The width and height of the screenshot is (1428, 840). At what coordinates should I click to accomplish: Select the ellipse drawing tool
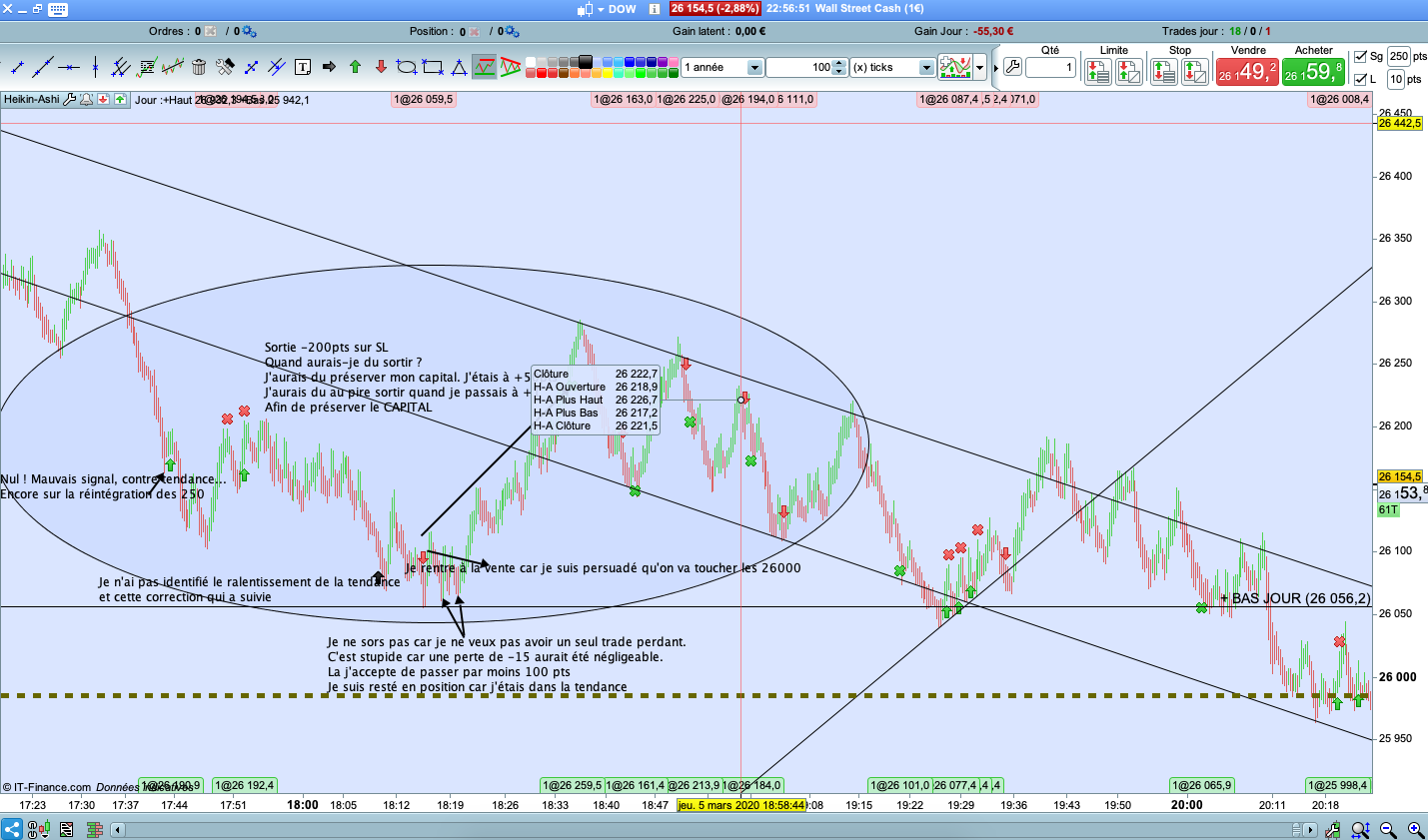click(x=407, y=67)
